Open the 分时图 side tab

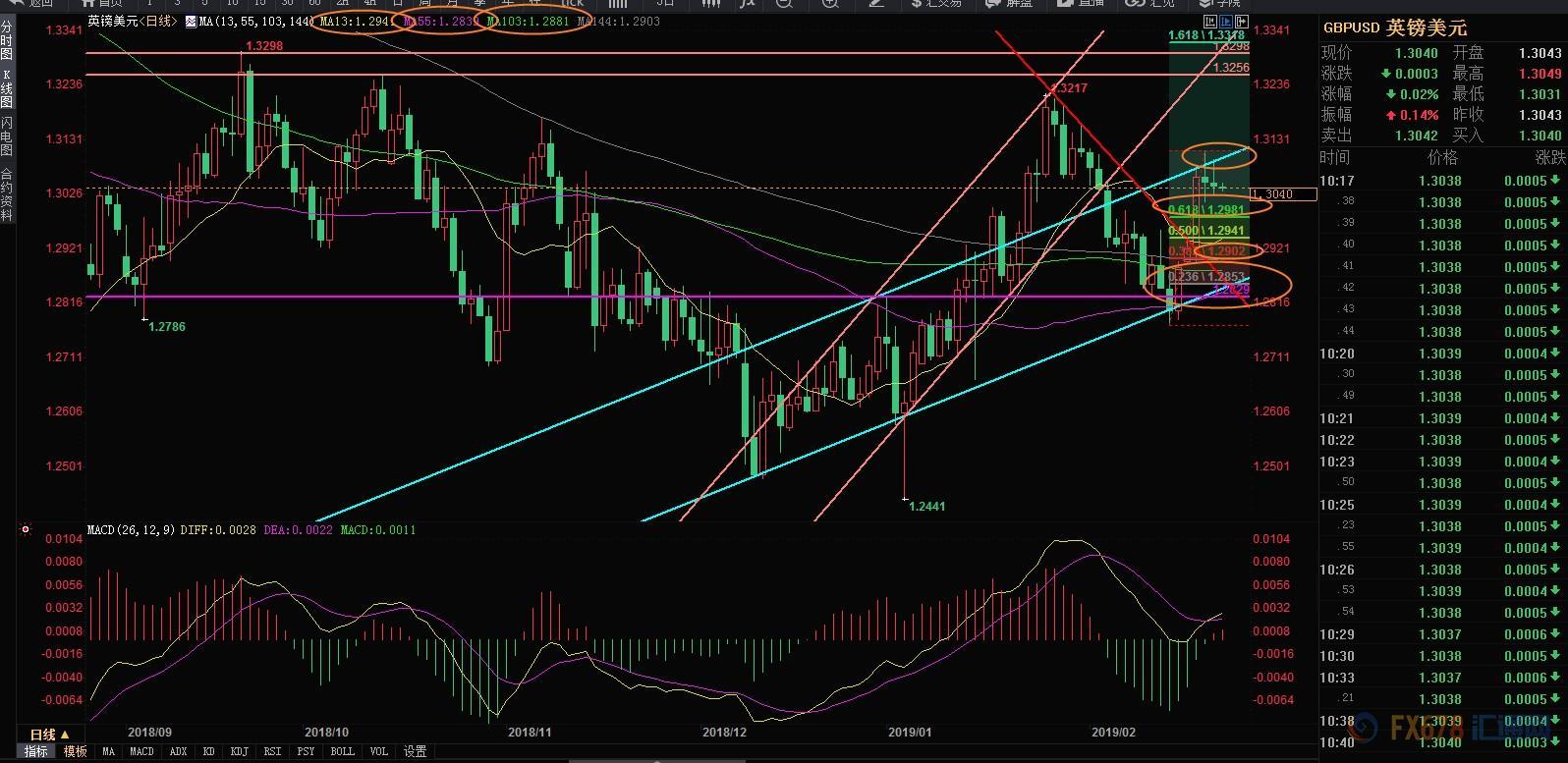(7, 40)
